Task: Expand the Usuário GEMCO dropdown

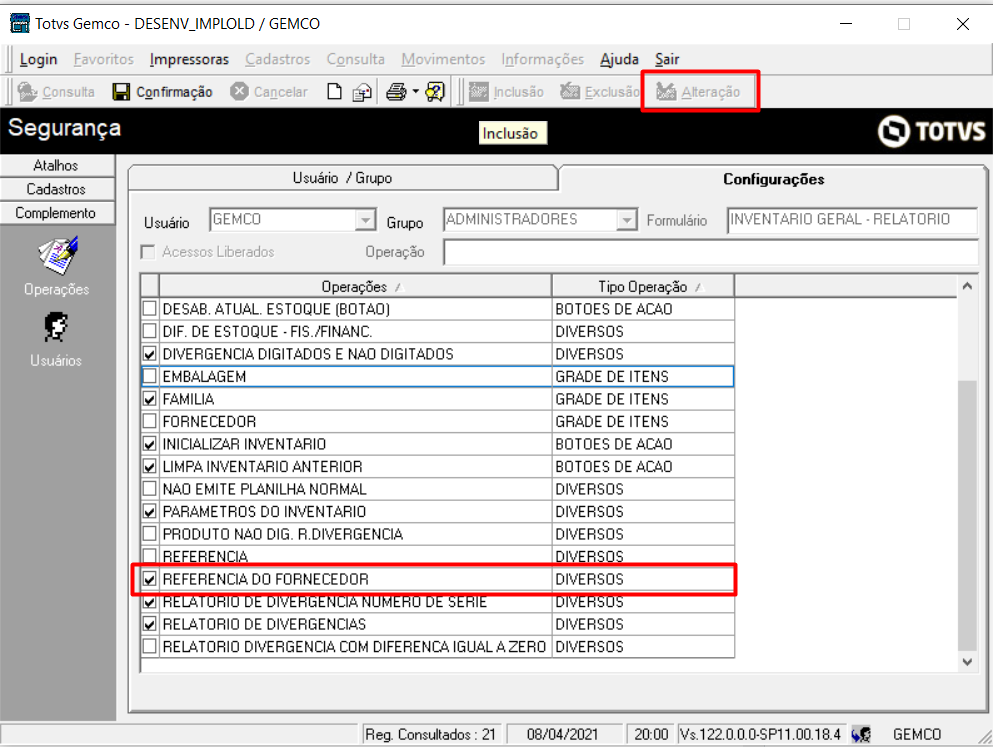Action: (365, 220)
